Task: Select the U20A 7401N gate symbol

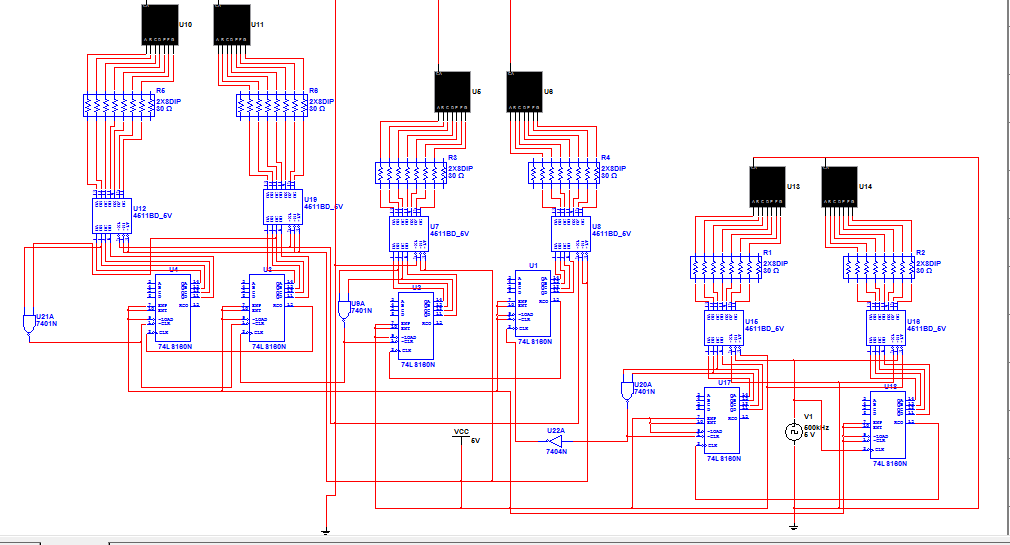Action: pyautogui.click(x=627, y=391)
